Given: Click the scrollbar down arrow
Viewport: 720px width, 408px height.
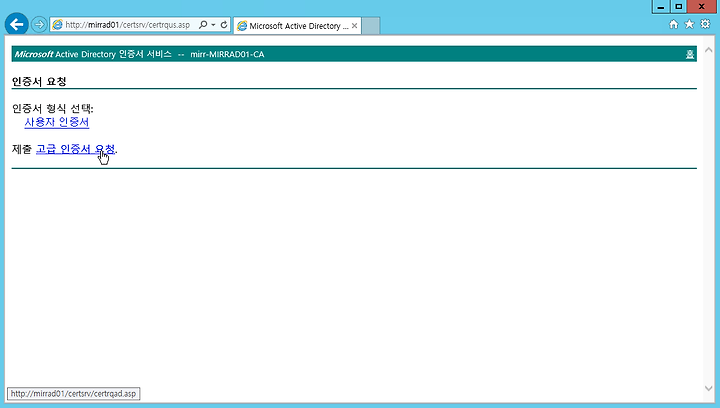Looking at the screenshot, I should click(x=709, y=388).
